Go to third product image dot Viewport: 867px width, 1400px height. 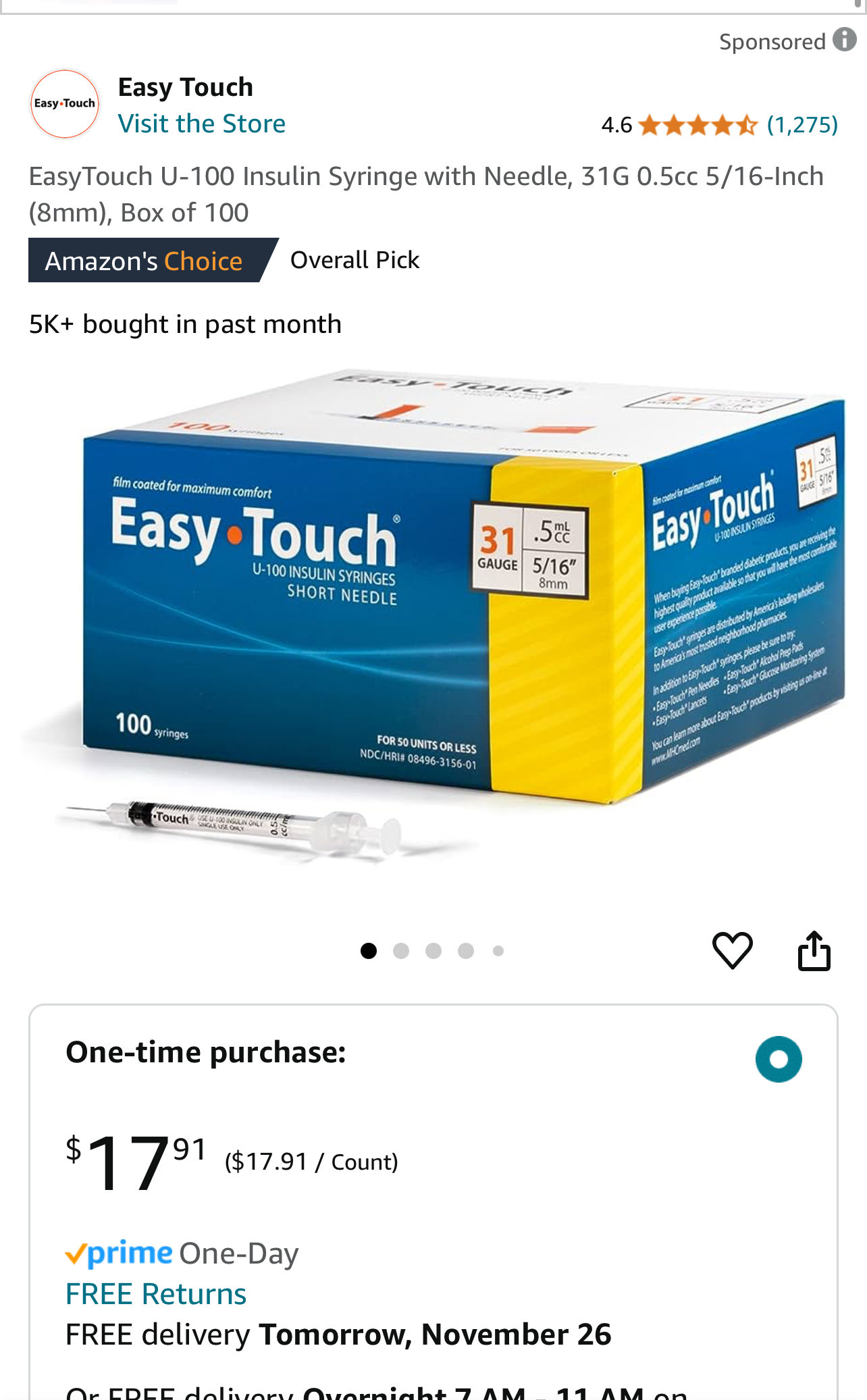pos(433,951)
